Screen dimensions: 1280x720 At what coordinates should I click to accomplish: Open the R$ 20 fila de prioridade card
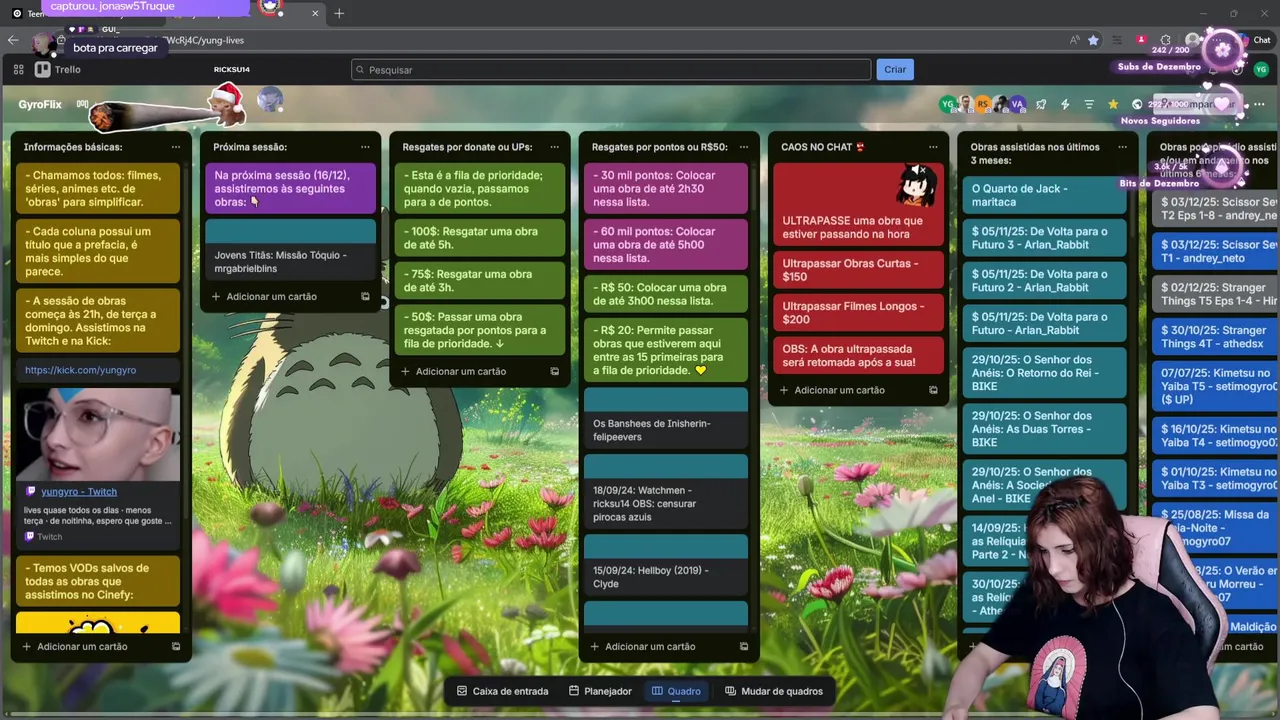(x=665, y=349)
